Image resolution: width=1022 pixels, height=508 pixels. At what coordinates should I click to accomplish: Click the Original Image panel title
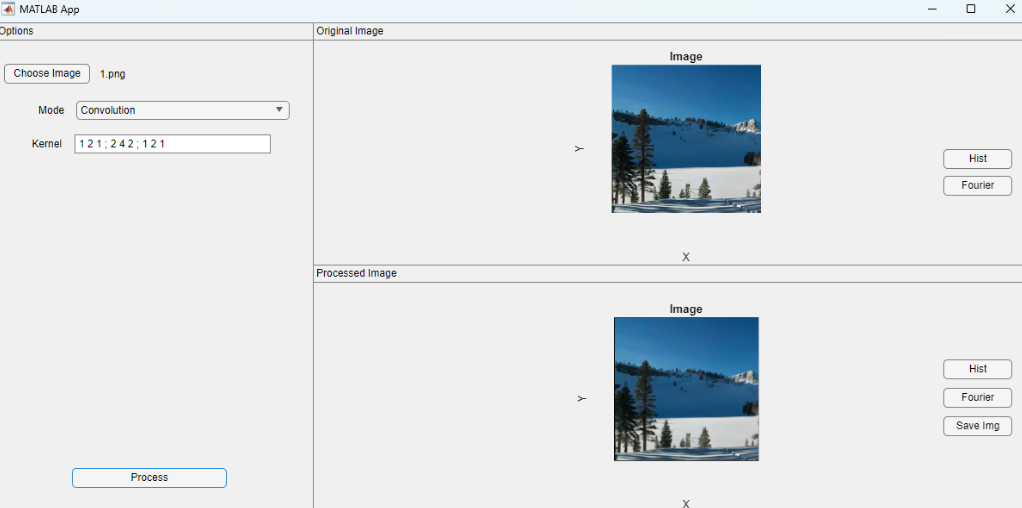click(349, 31)
